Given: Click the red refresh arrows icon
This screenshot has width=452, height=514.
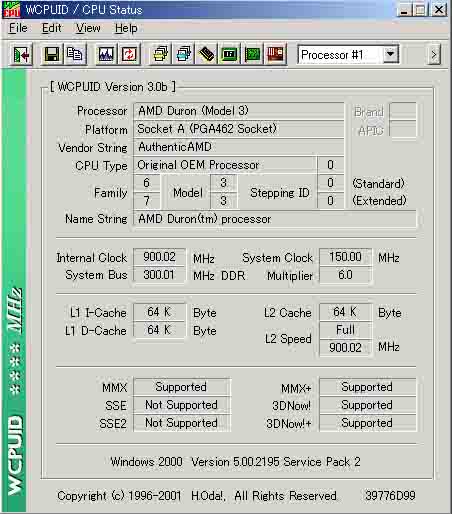Looking at the screenshot, I should pyautogui.click(x=129, y=54).
